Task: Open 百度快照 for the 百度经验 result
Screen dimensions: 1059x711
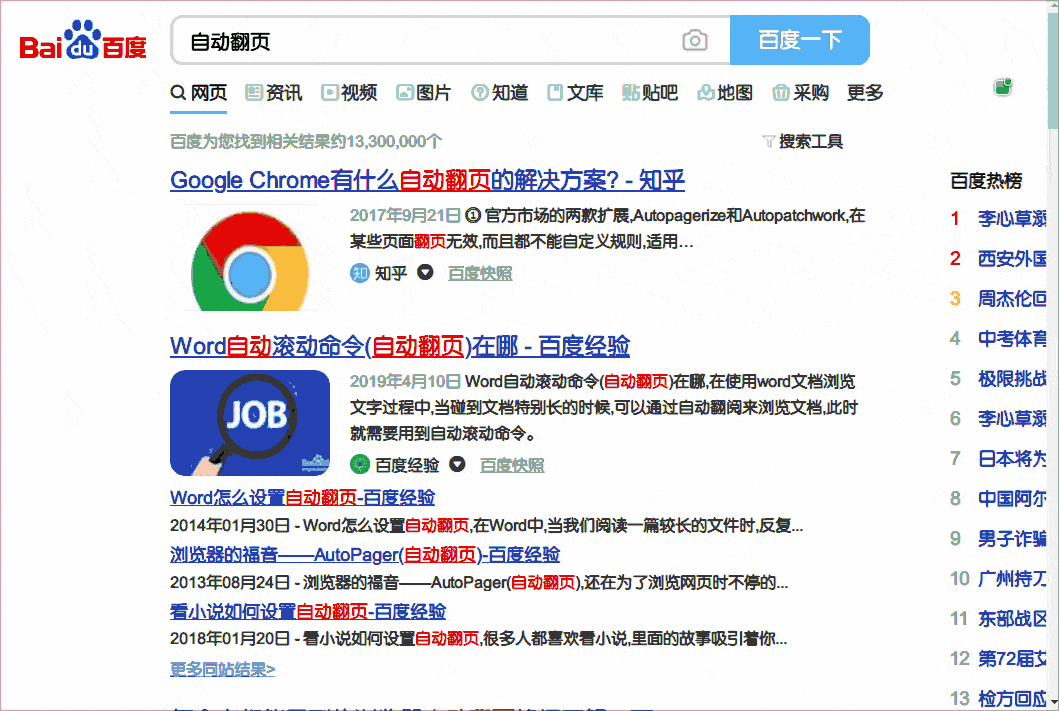Action: pos(512,465)
